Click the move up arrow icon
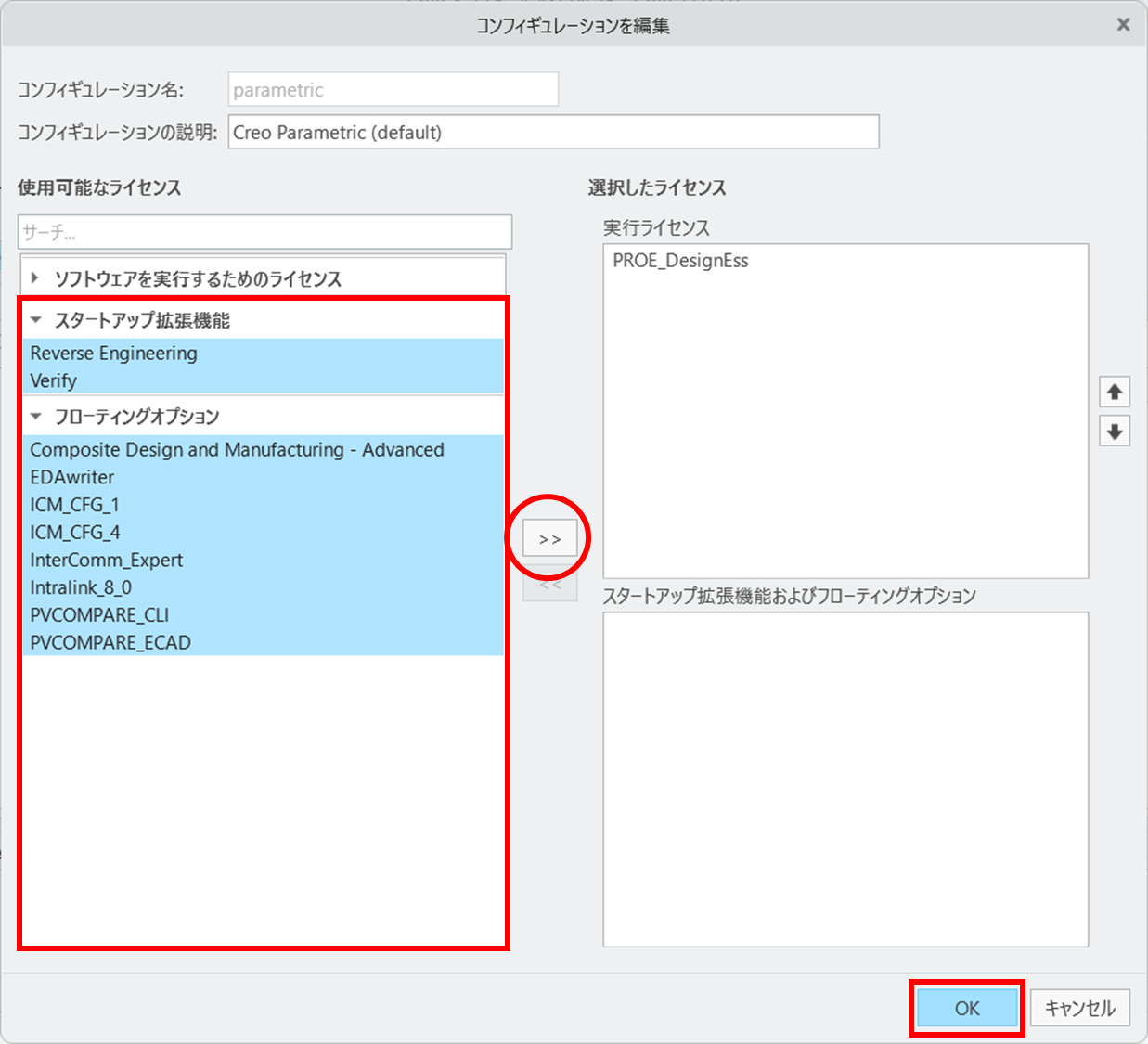 1114,393
